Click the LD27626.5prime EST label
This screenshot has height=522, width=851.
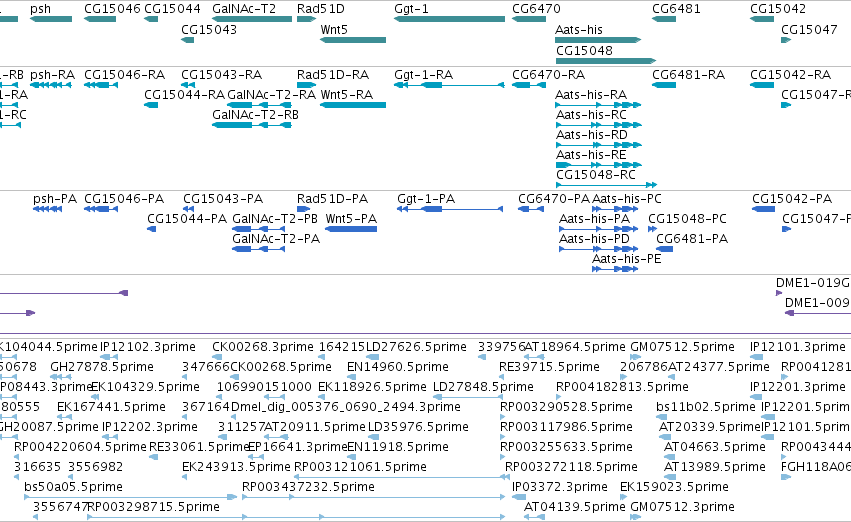[x=416, y=347]
